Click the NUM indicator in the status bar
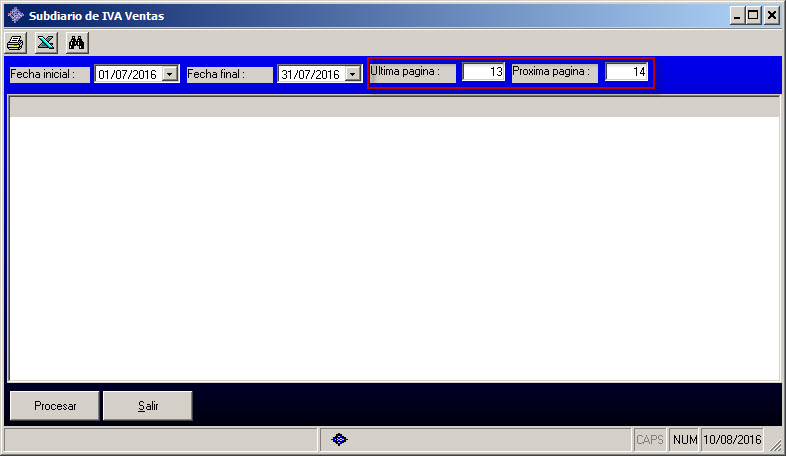 click(x=684, y=439)
